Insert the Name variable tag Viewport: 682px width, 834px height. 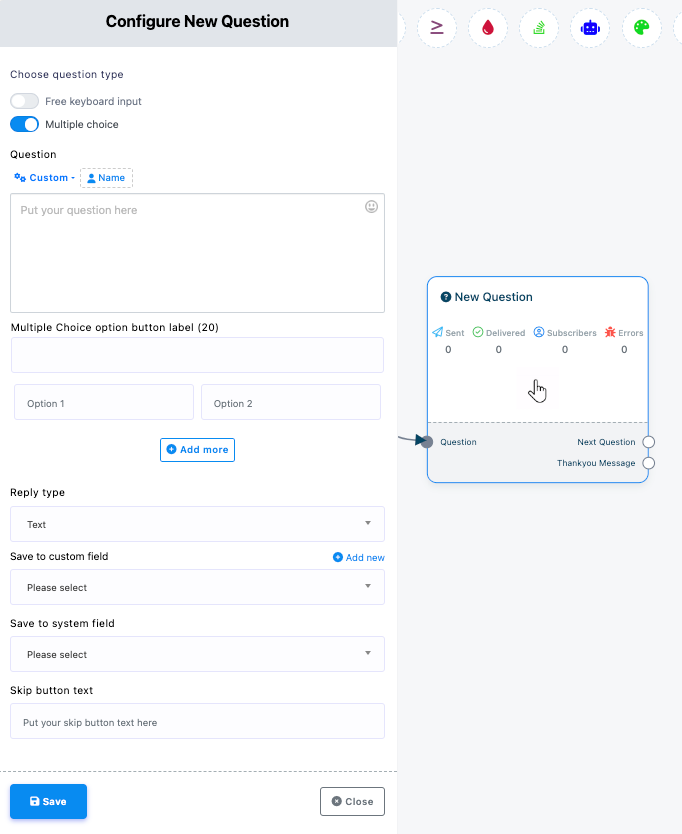coord(106,178)
